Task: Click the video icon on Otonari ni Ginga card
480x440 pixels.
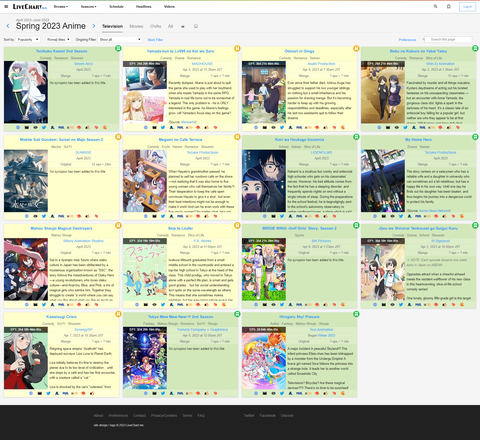Action: click(x=265, y=127)
